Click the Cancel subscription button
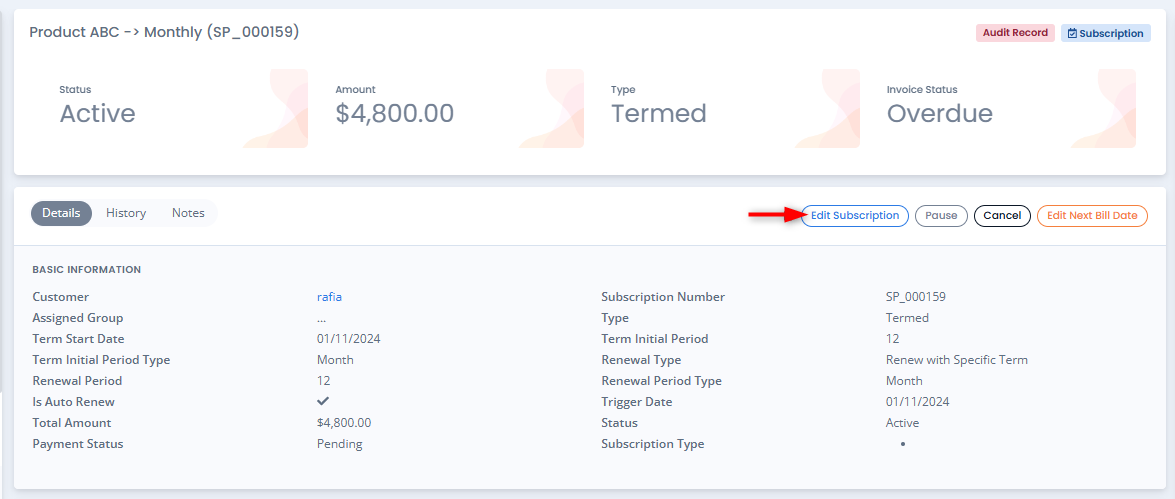The width and height of the screenshot is (1175, 499). pyautogui.click(x=1002, y=216)
